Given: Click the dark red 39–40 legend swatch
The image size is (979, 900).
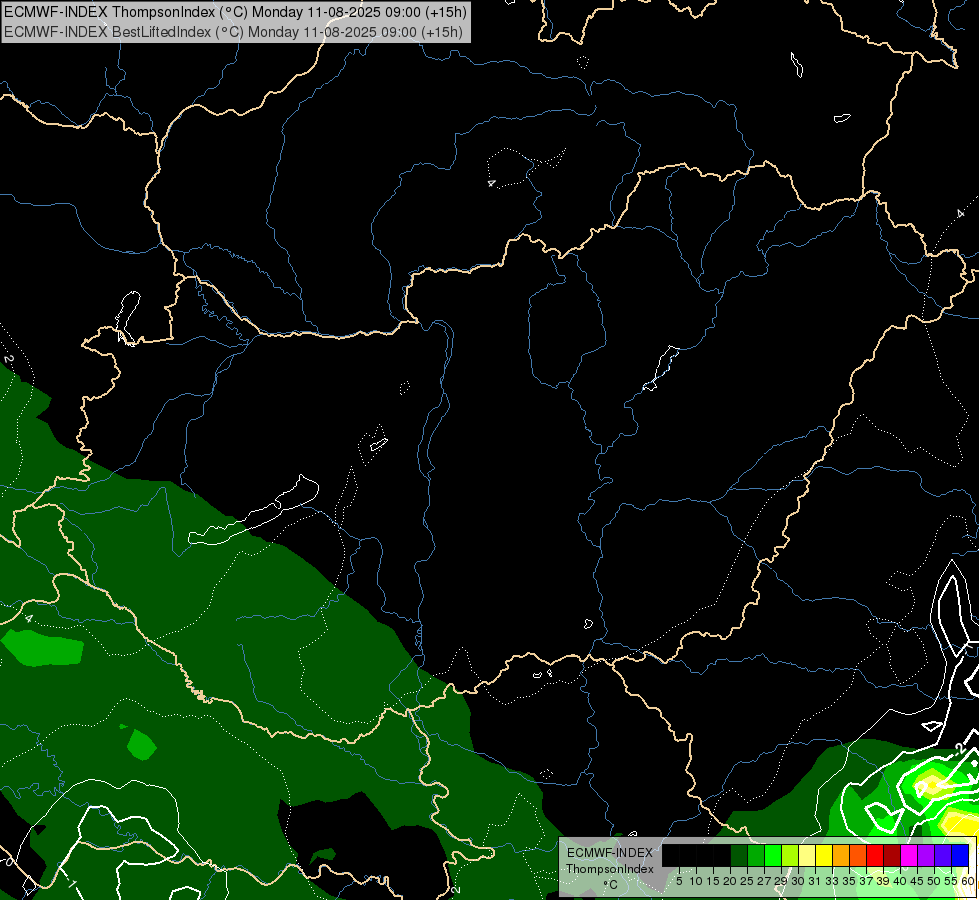Looking at the screenshot, I should tap(892, 855).
